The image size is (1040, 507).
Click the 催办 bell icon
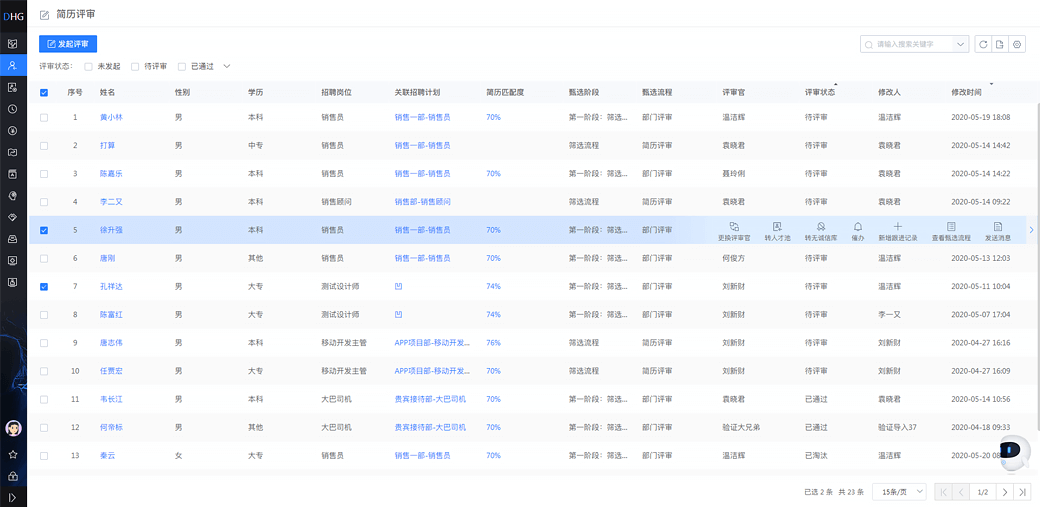857,227
